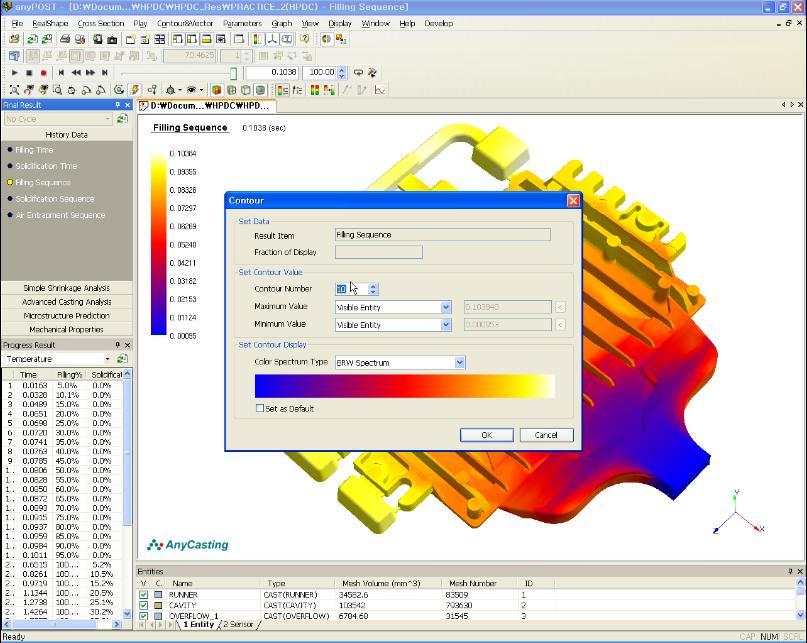Open Mechanical Properties
This screenshot has width=807, height=643.
pyautogui.click(x=66, y=329)
